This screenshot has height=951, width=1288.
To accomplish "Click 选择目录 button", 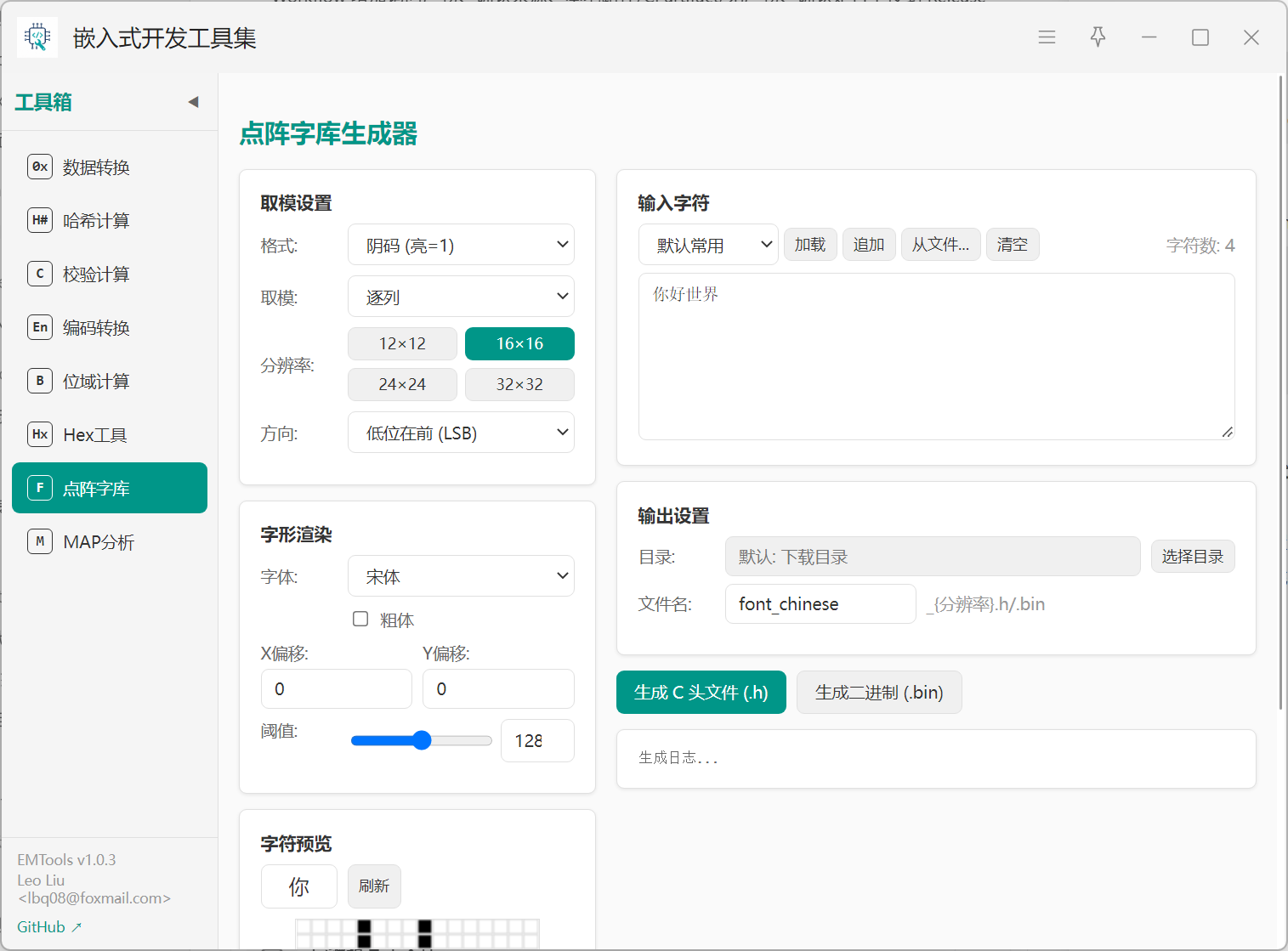I will pos(1193,557).
